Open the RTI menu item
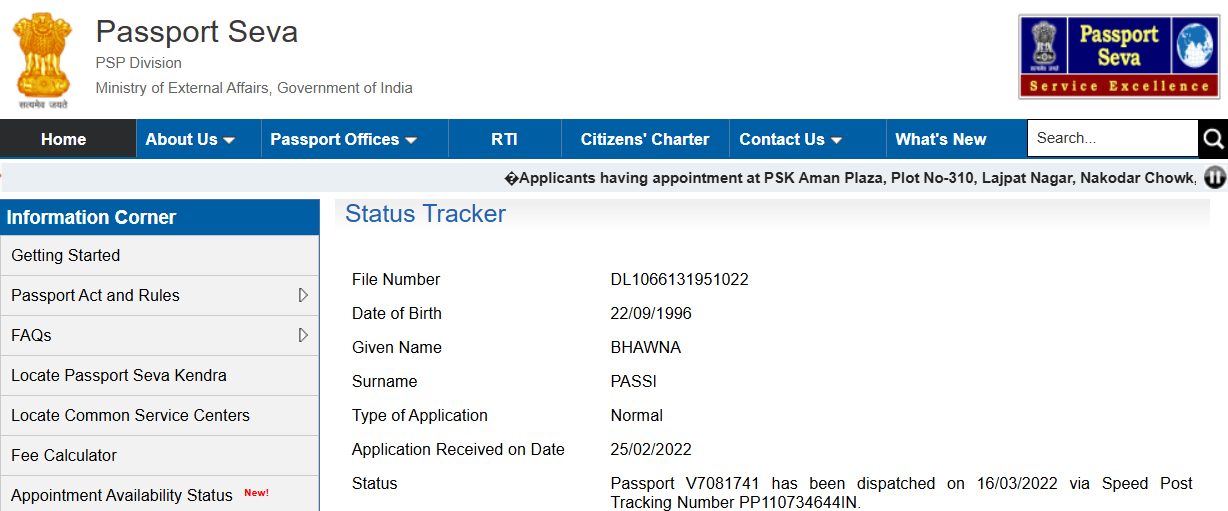The height and width of the screenshot is (511, 1228). coord(504,139)
